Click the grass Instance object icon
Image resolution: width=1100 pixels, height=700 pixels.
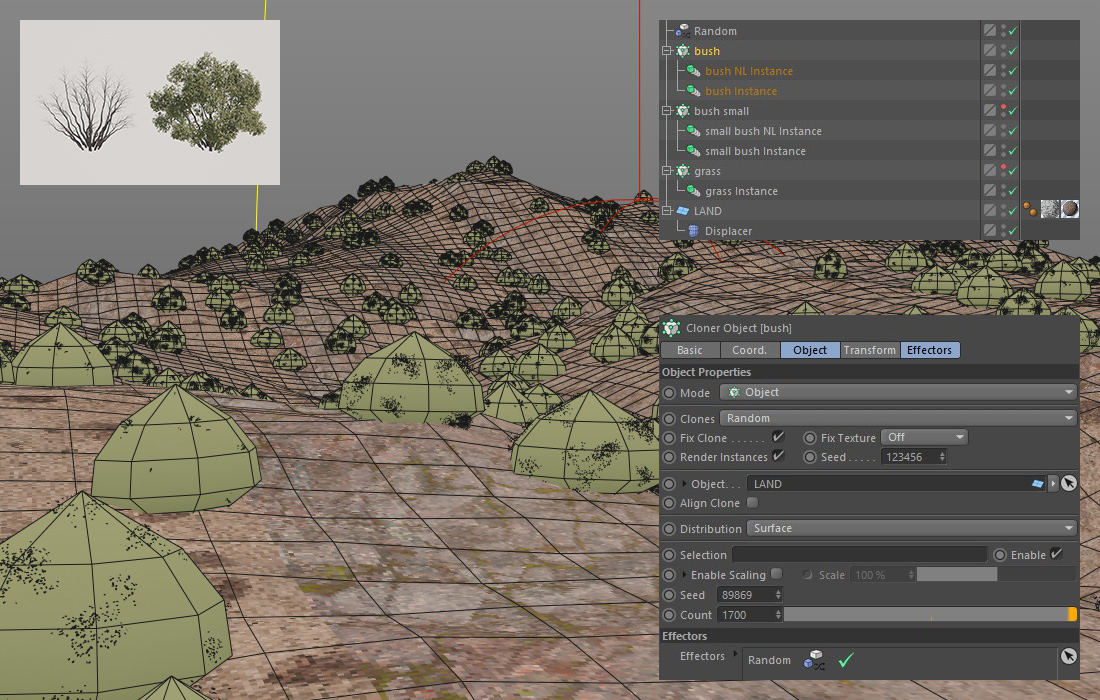coord(693,191)
